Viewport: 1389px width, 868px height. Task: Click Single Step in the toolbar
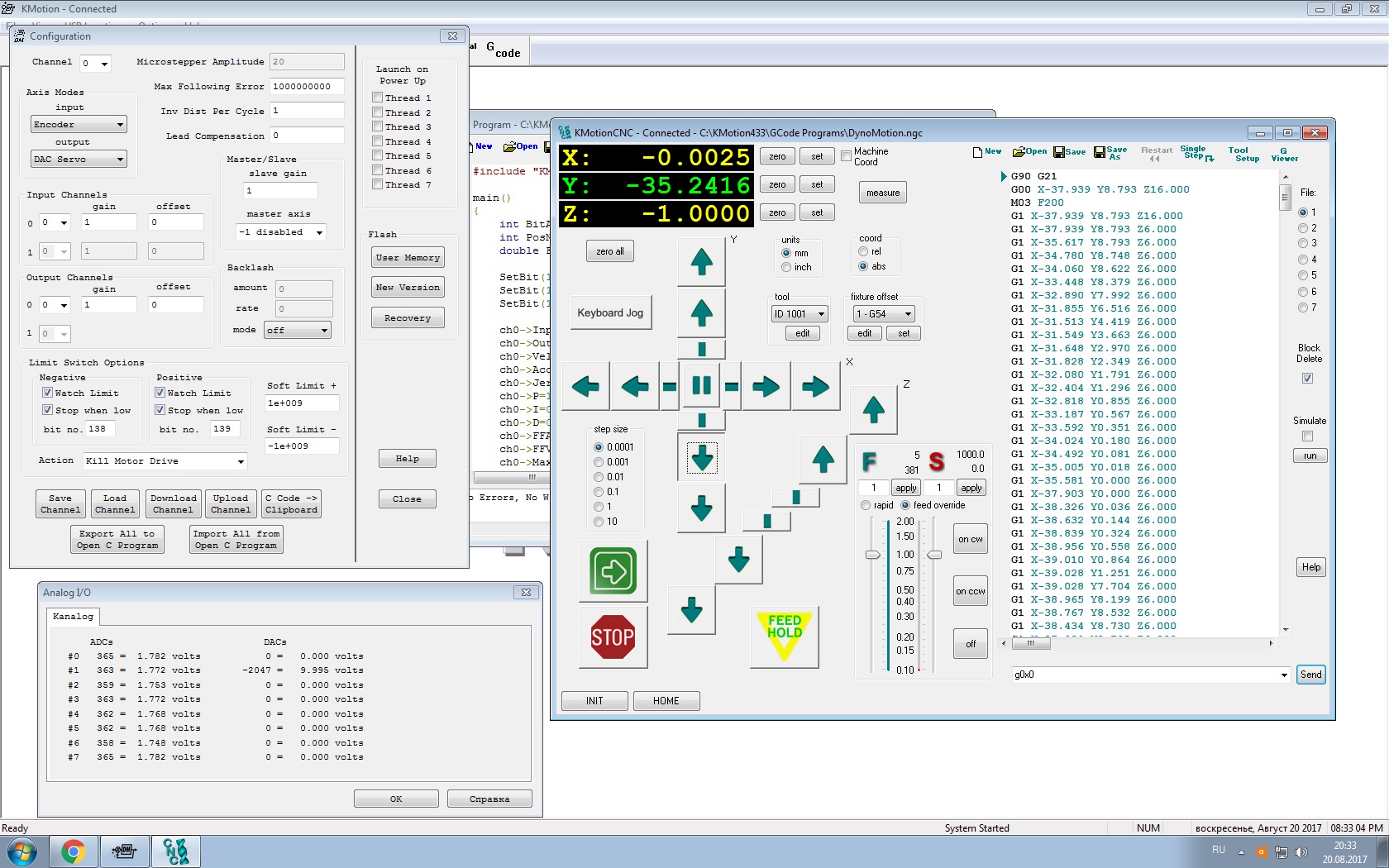(1196, 153)
